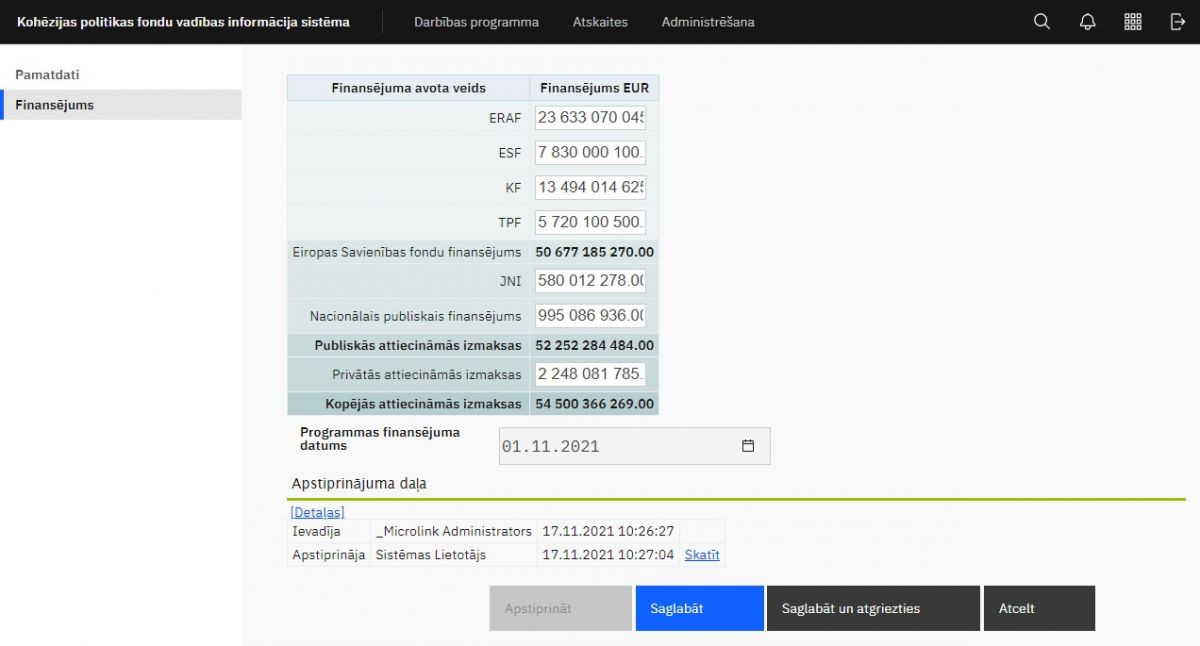The width and height of the screenshot is (1200, 646).
Task: Click the Skatīt link
Action: pyautogui.click(x=701, y=555)
